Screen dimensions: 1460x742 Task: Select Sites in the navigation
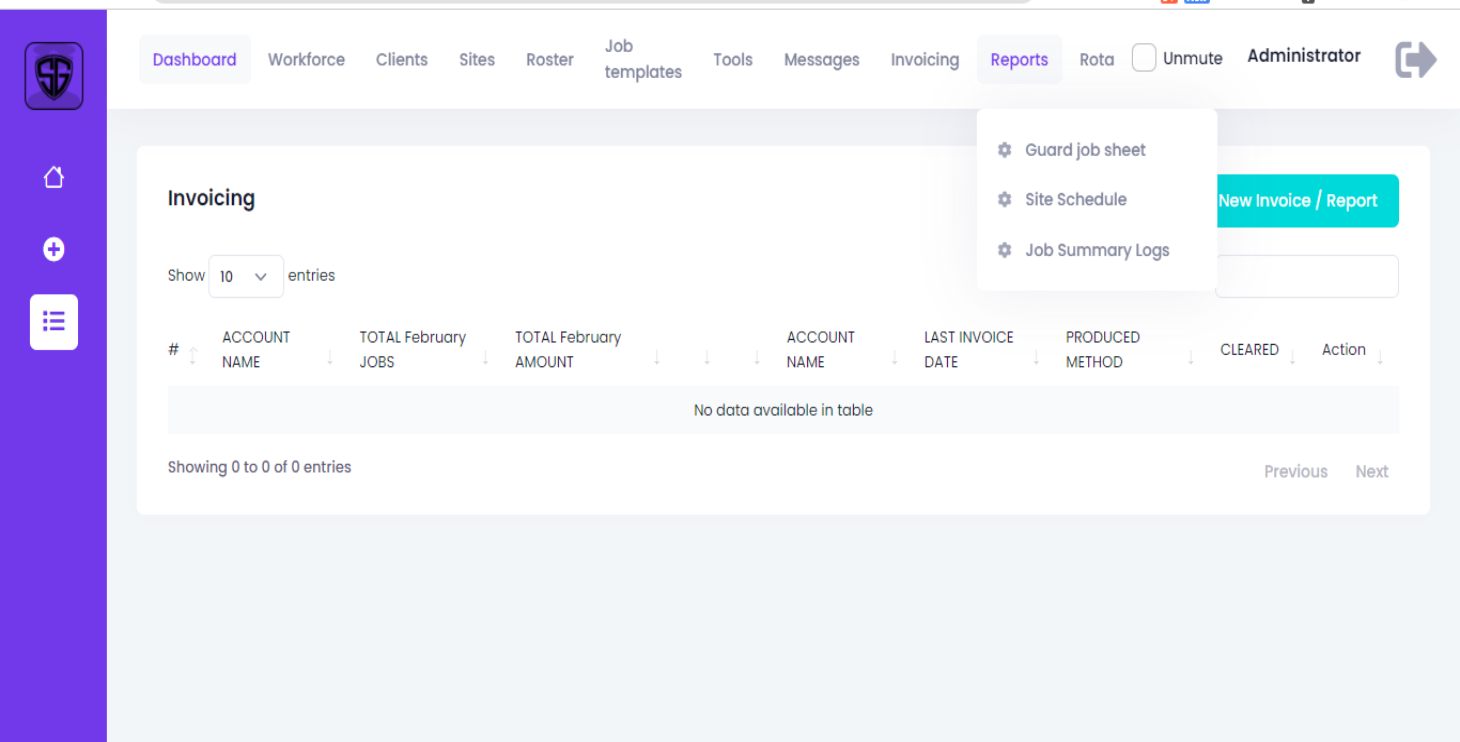click(x=477, y=60)
